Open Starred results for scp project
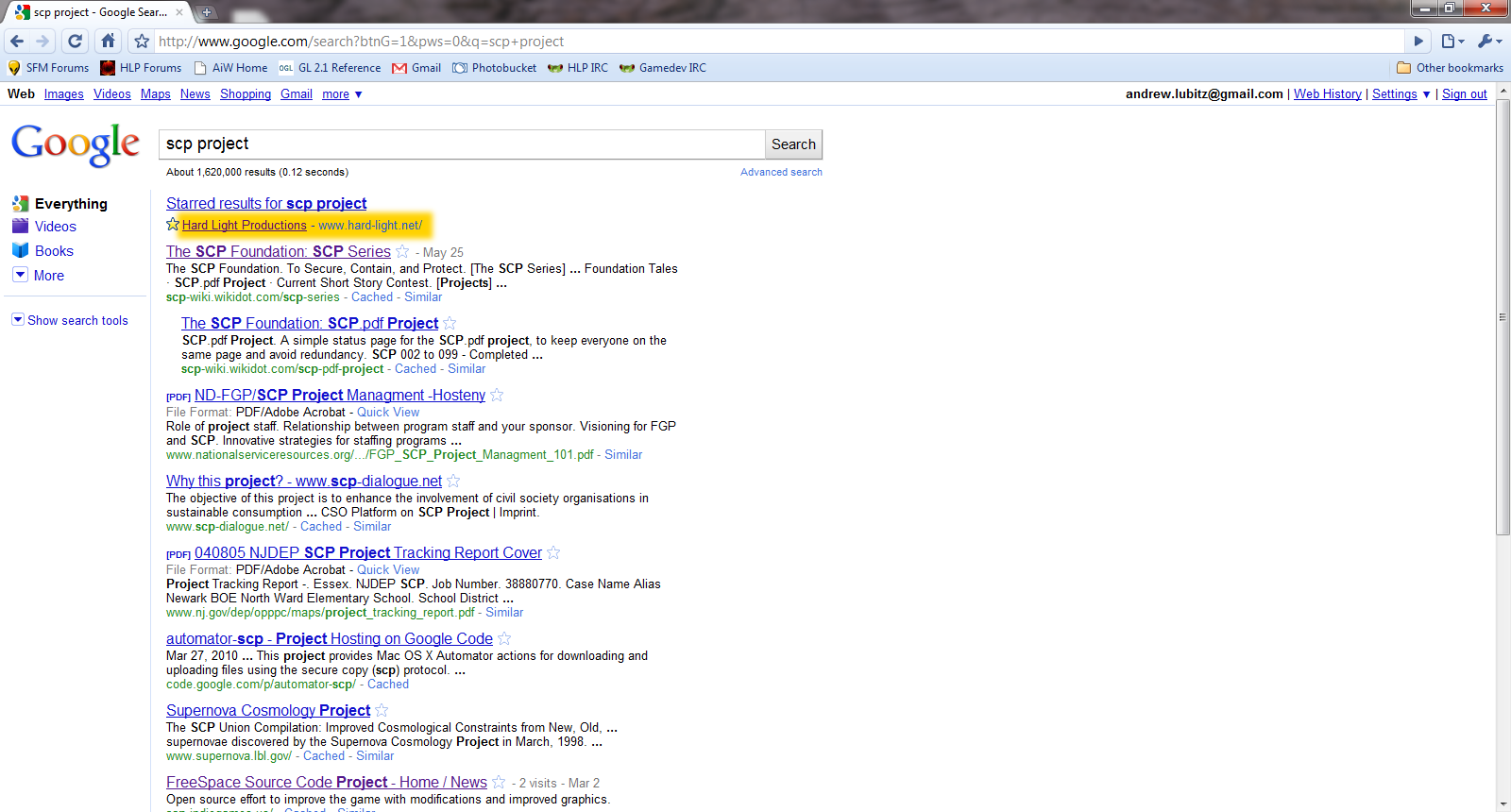Screen dimensions: 1511x812 (x=266, y=203)
